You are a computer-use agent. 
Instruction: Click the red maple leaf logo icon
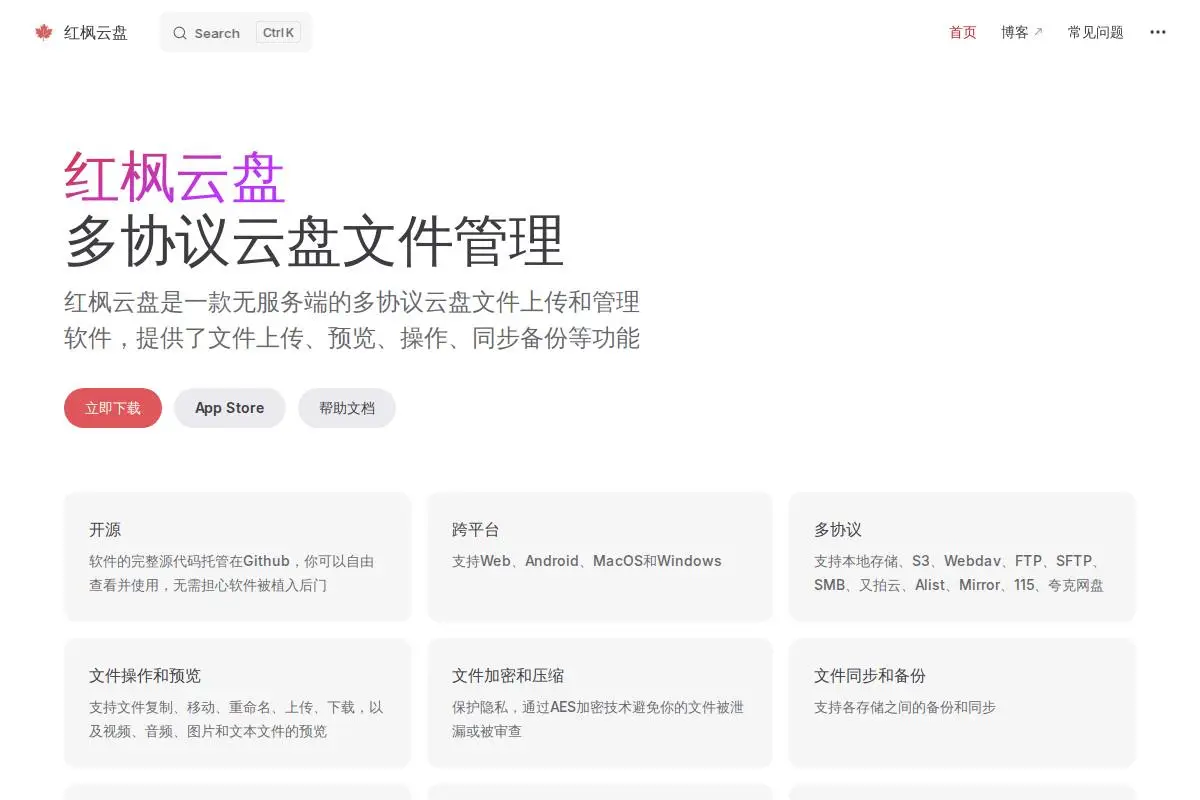(x=43, y=32)
